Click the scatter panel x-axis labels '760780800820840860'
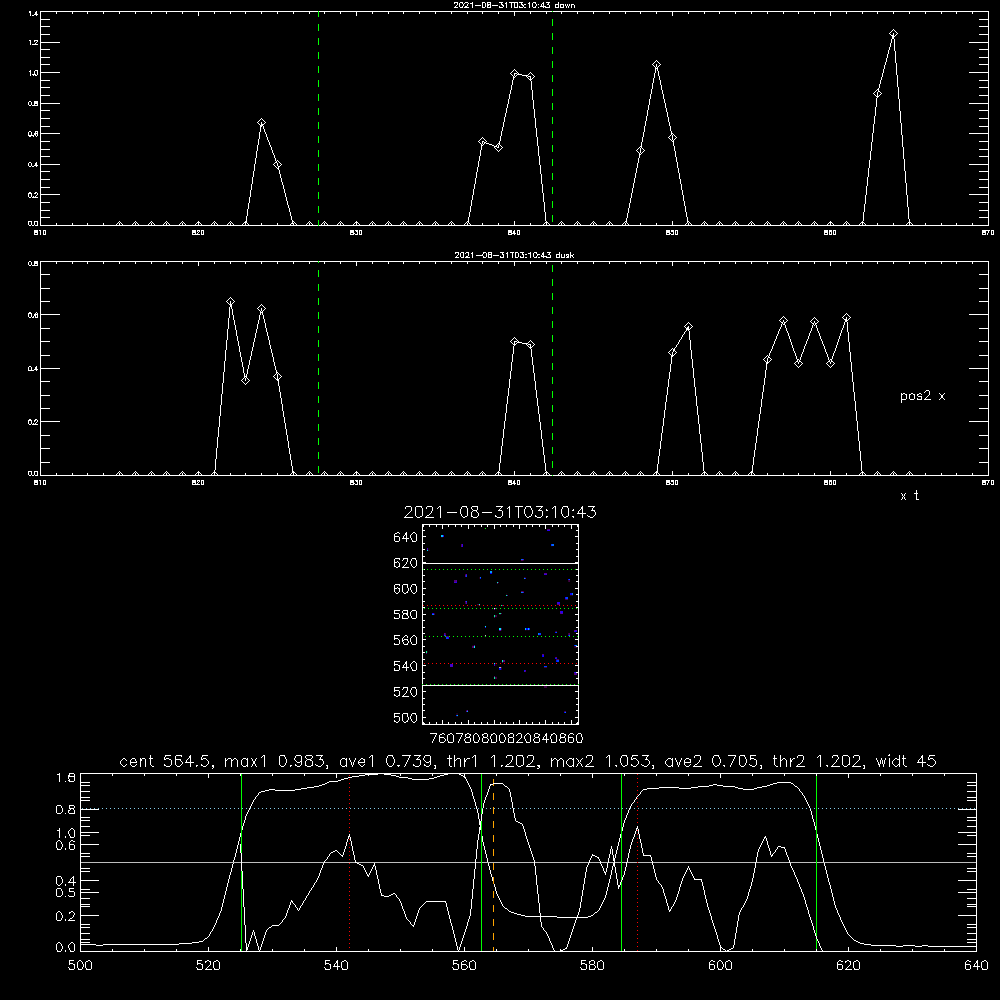1000x1000 pixels. (x=506, y=739)
